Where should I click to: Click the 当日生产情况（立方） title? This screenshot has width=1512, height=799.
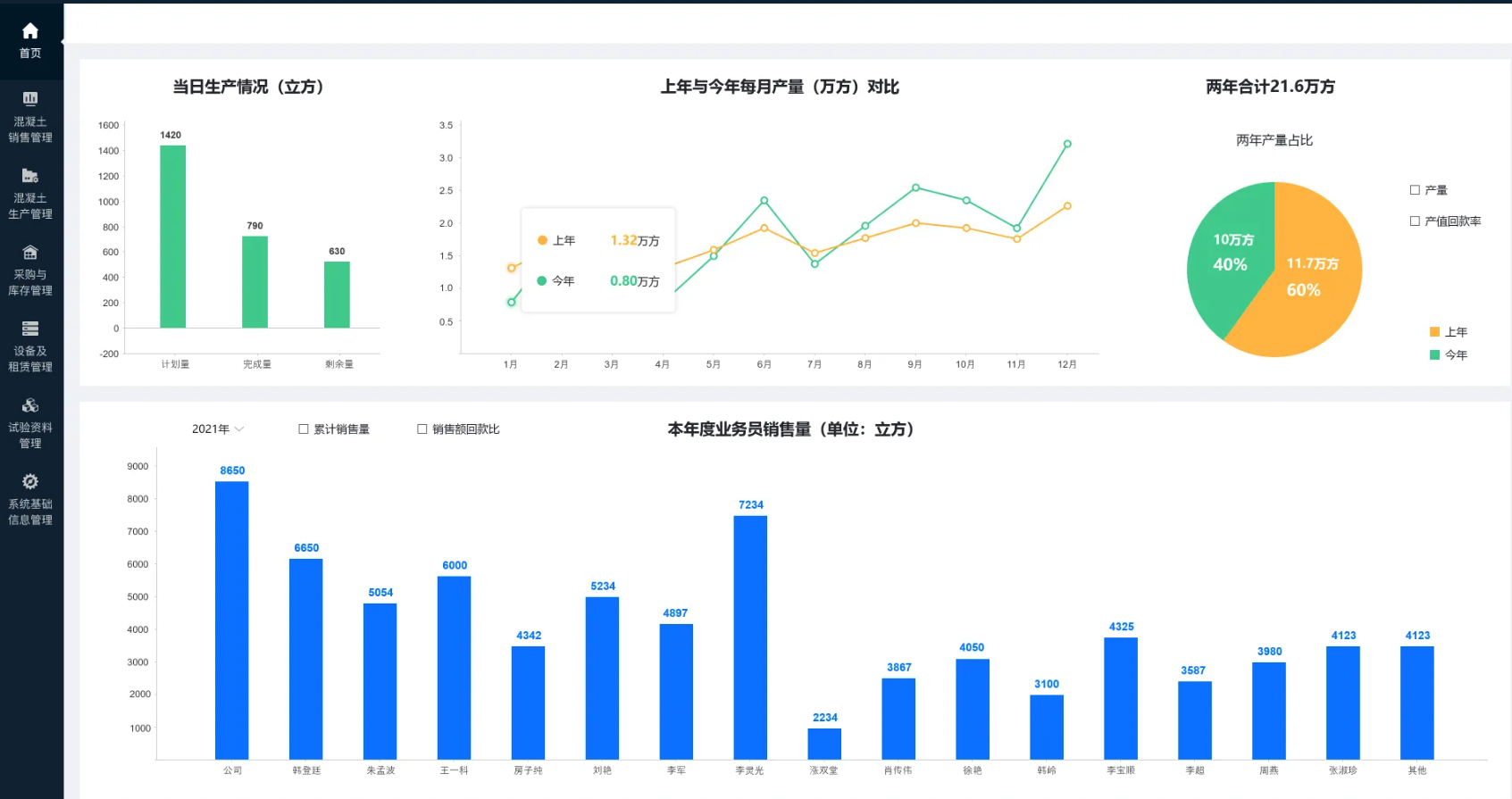(248, 87)
